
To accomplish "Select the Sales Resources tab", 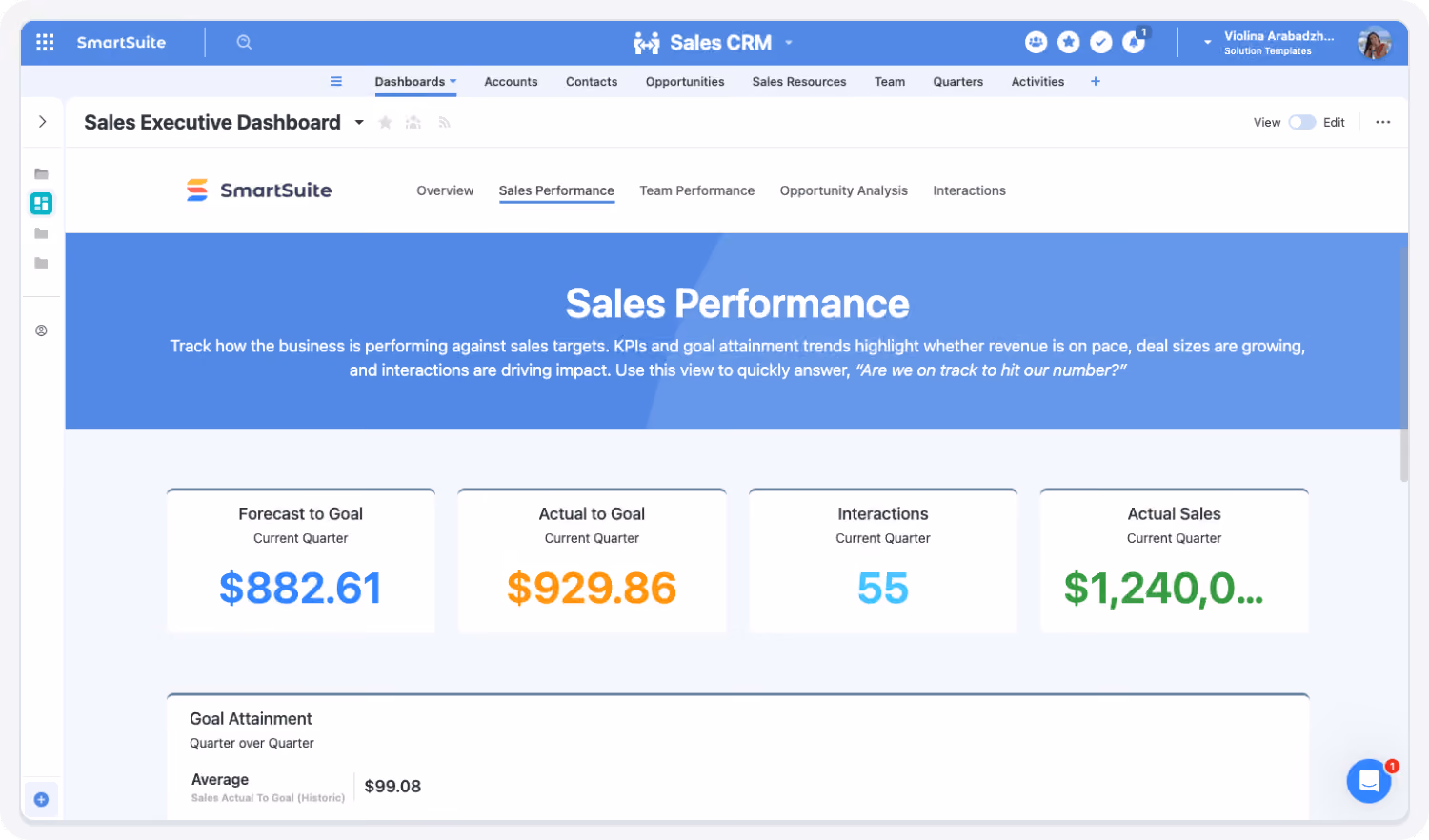I will tap(799, 82).
